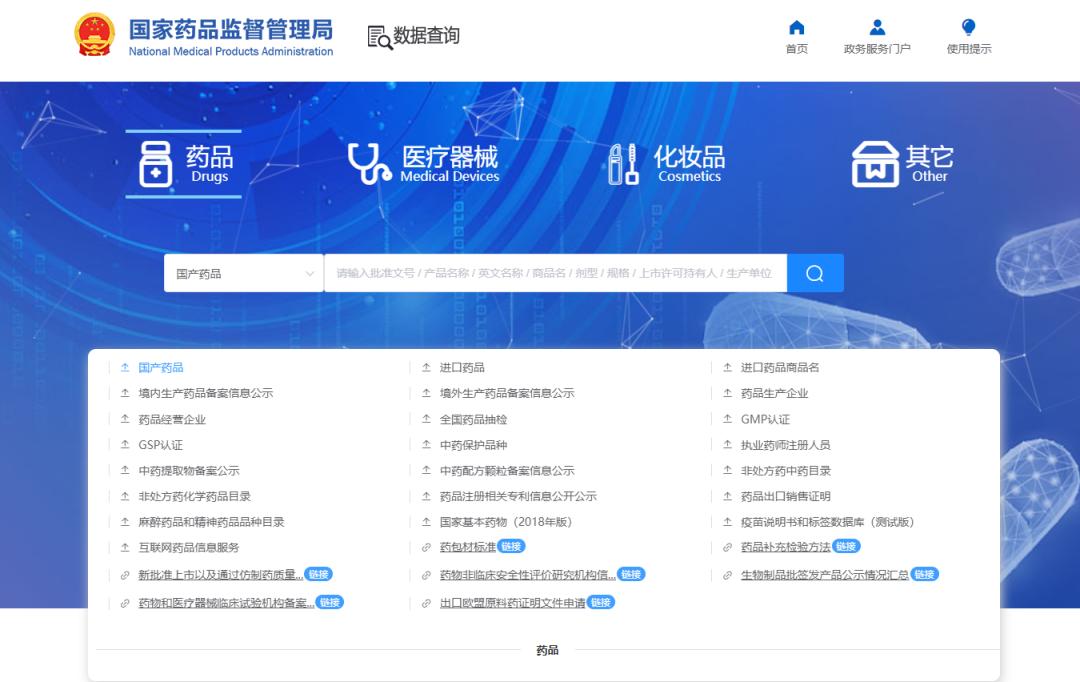Select the 其它 Other store icon

tap(875, 164)
